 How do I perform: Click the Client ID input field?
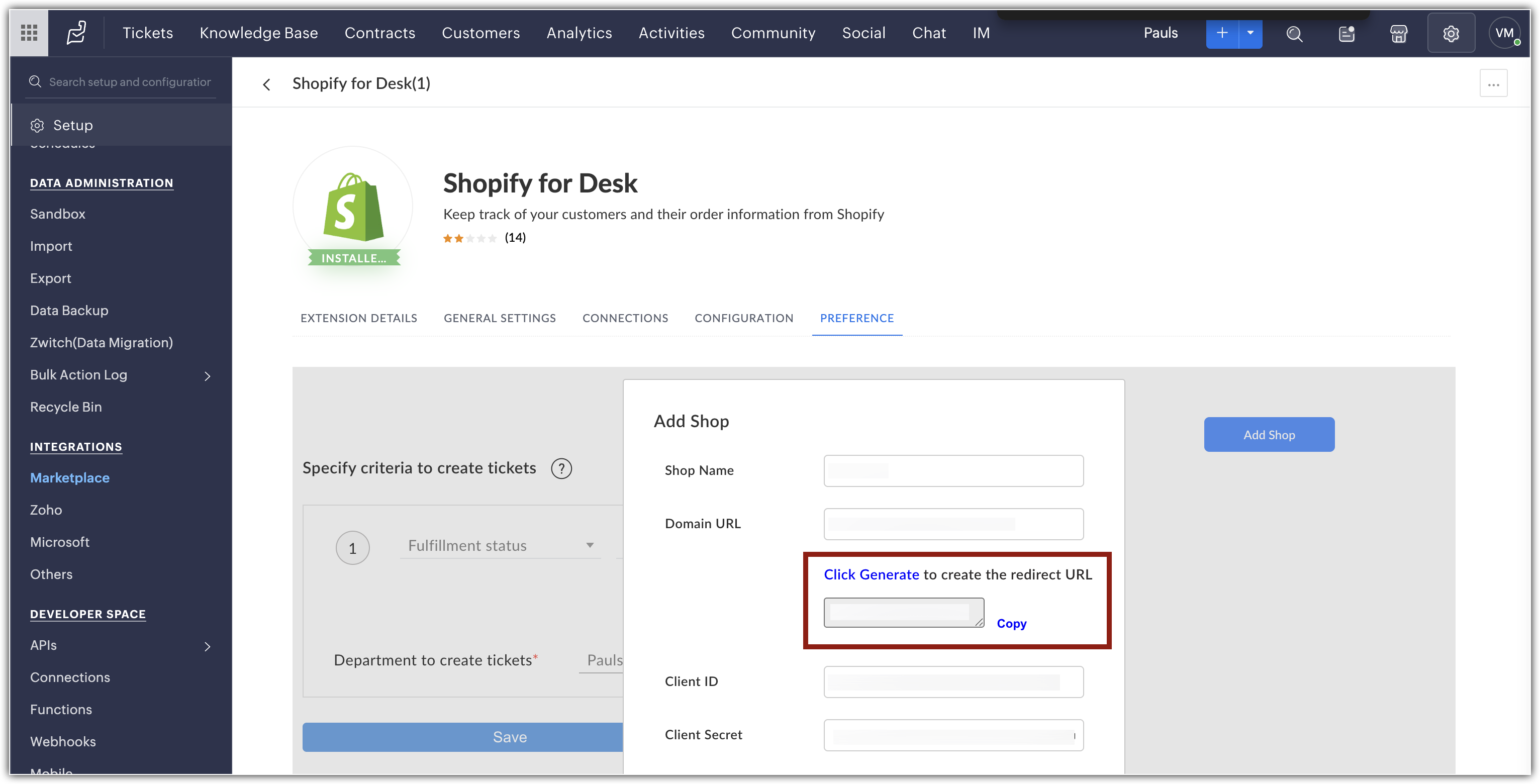click(953, 682)
